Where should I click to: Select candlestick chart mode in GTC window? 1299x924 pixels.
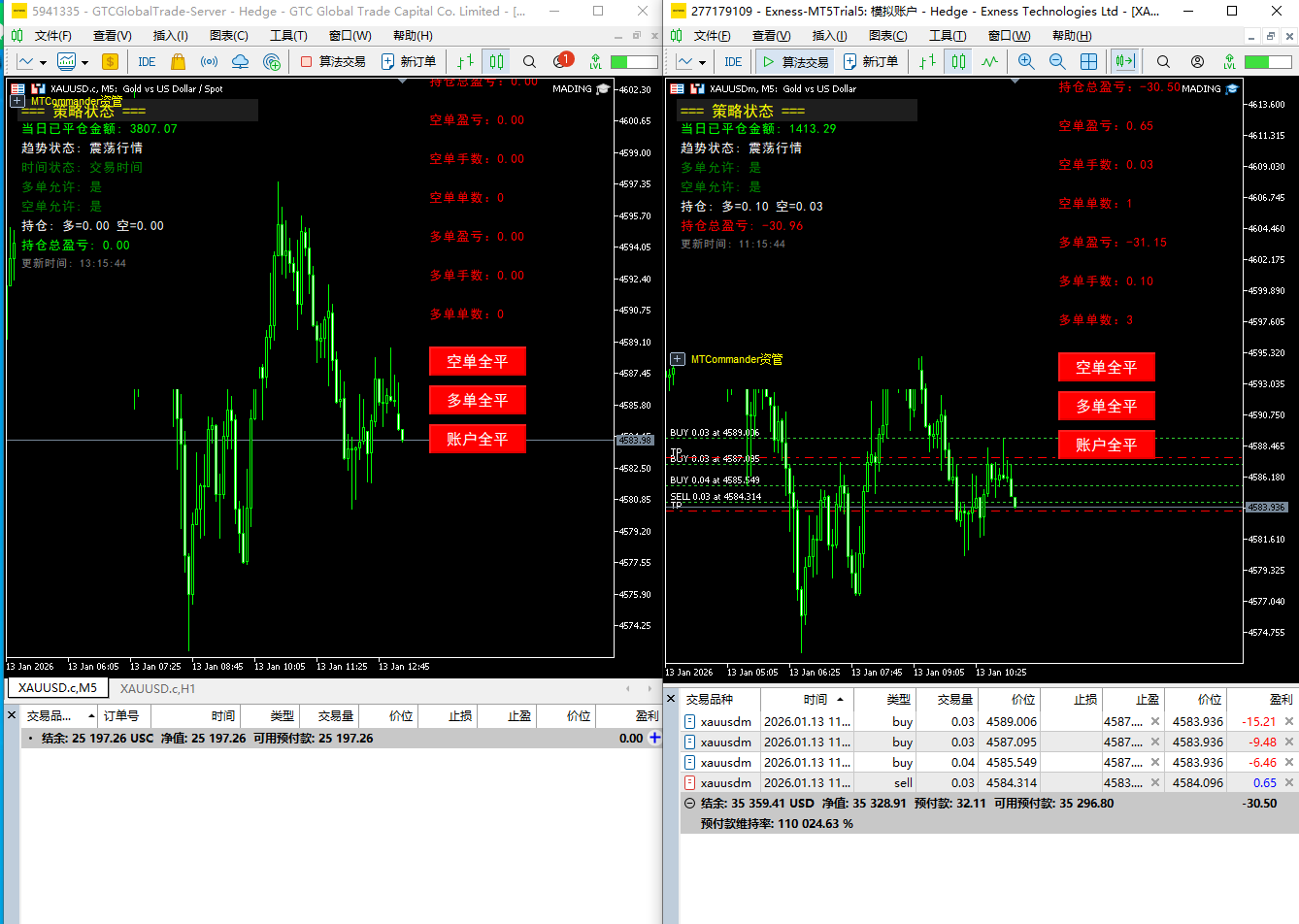(x=496, y=61)
